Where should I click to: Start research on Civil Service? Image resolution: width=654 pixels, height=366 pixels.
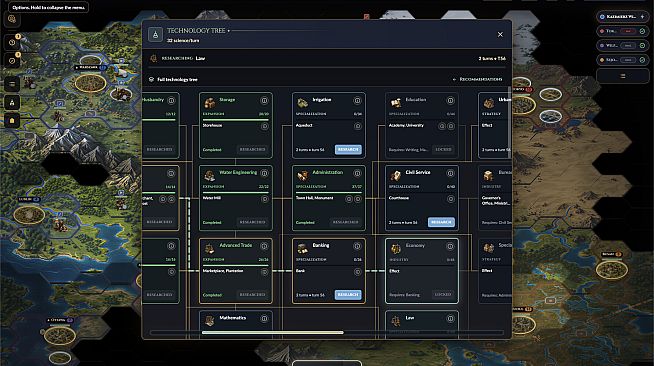441,222
